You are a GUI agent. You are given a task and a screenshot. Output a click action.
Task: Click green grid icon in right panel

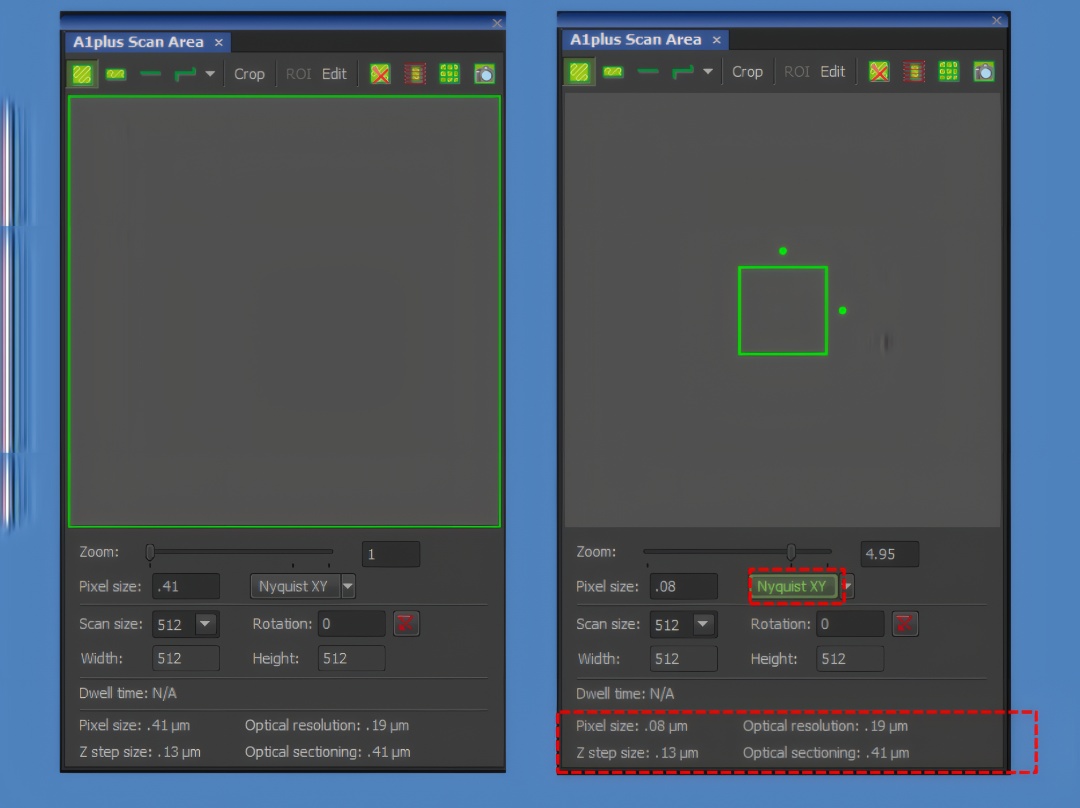[948, 72]
